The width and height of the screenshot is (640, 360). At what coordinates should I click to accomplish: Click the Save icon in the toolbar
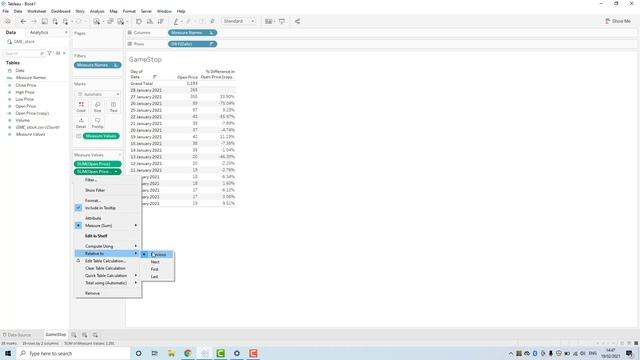(x=44, y=21)
